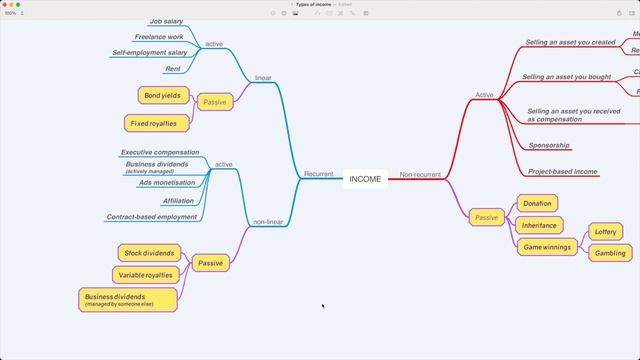Image resolution: width=640 pixels, height=360 pixels.
Task: Select 'Selling an asset you created' node
Action: coord(570,42)
